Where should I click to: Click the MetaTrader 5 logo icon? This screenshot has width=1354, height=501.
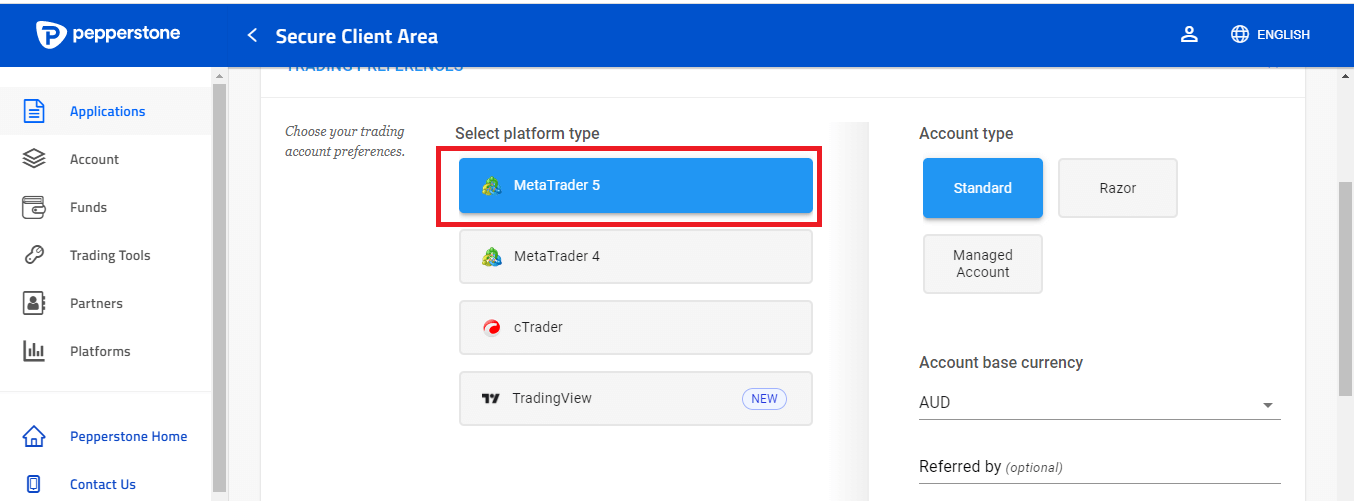(491, 185)
